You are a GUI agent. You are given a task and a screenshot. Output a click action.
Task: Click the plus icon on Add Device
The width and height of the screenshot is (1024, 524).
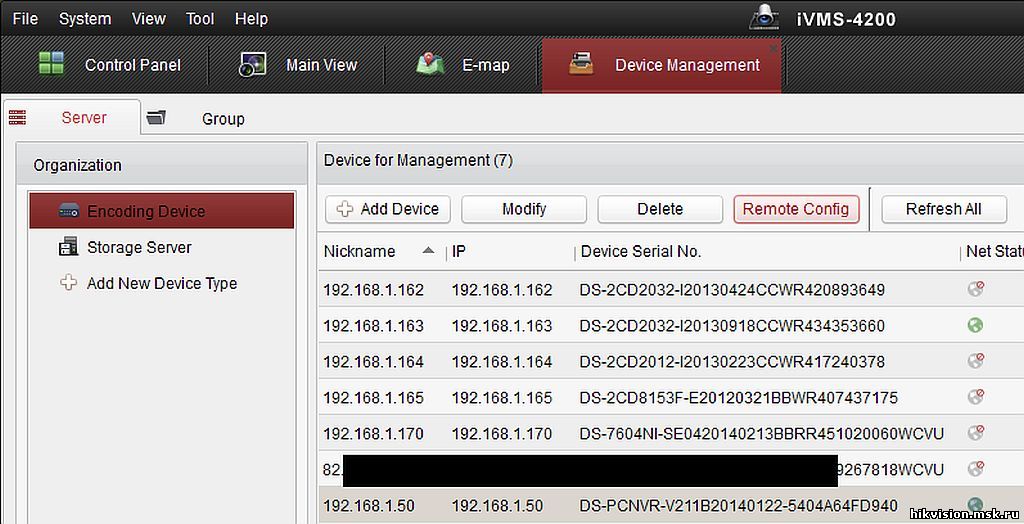345,209
